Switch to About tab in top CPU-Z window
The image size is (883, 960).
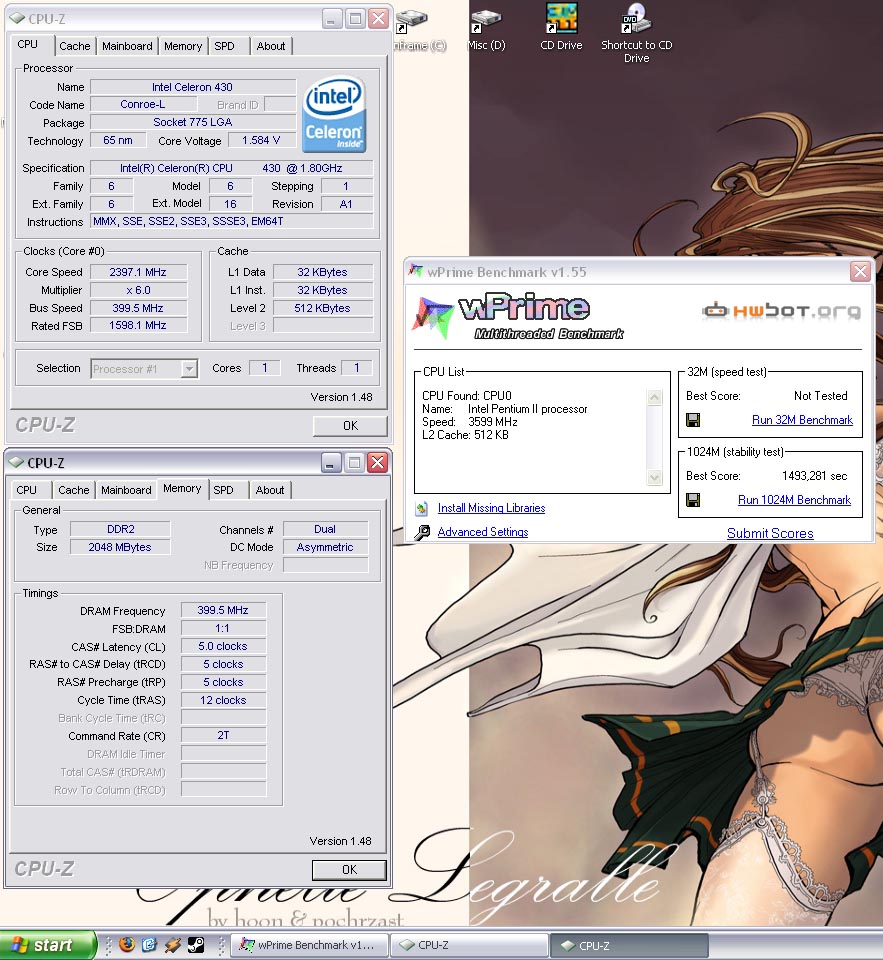coord(271,46)
